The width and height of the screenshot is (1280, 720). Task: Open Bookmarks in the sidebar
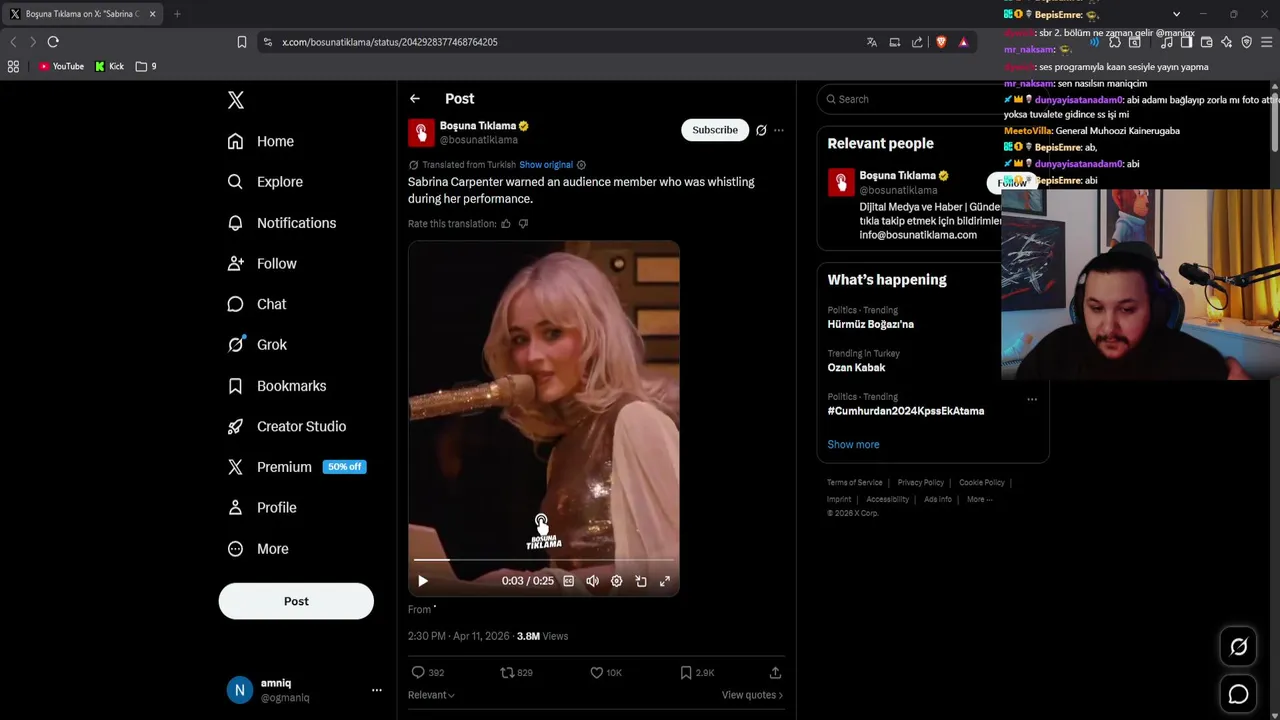coord(277,385)
